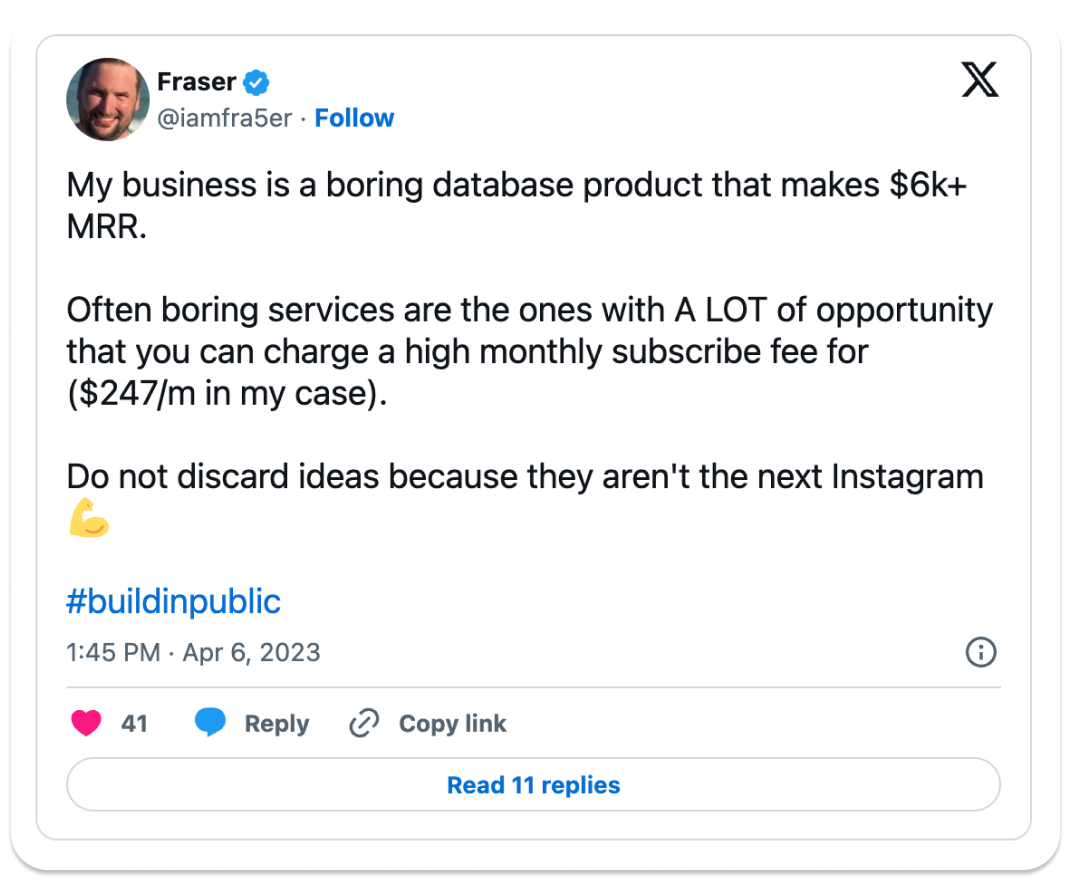Click the sentence about the next Instagram
The width and height of the screenshot is (1074, 887).
coord(525,476)
